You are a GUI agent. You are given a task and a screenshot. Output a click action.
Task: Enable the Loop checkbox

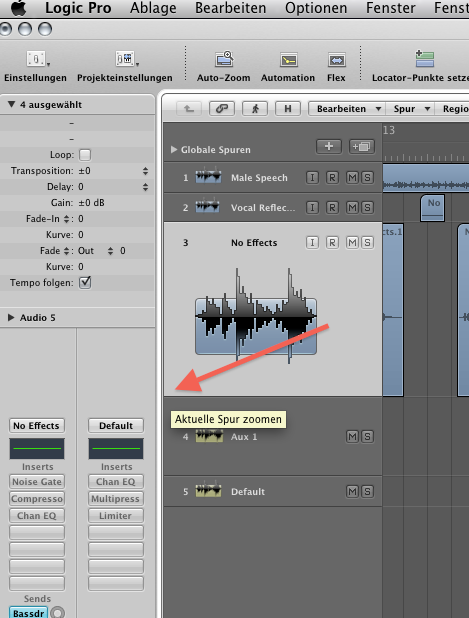pyautogui.click(x=85, y=154)
